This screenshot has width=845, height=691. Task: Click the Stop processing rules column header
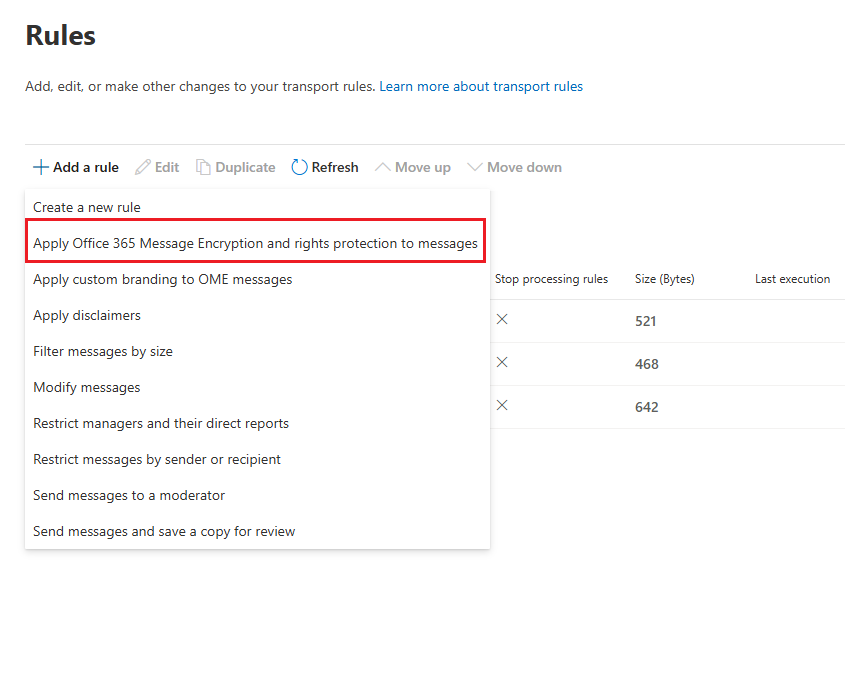coord(551,279)
